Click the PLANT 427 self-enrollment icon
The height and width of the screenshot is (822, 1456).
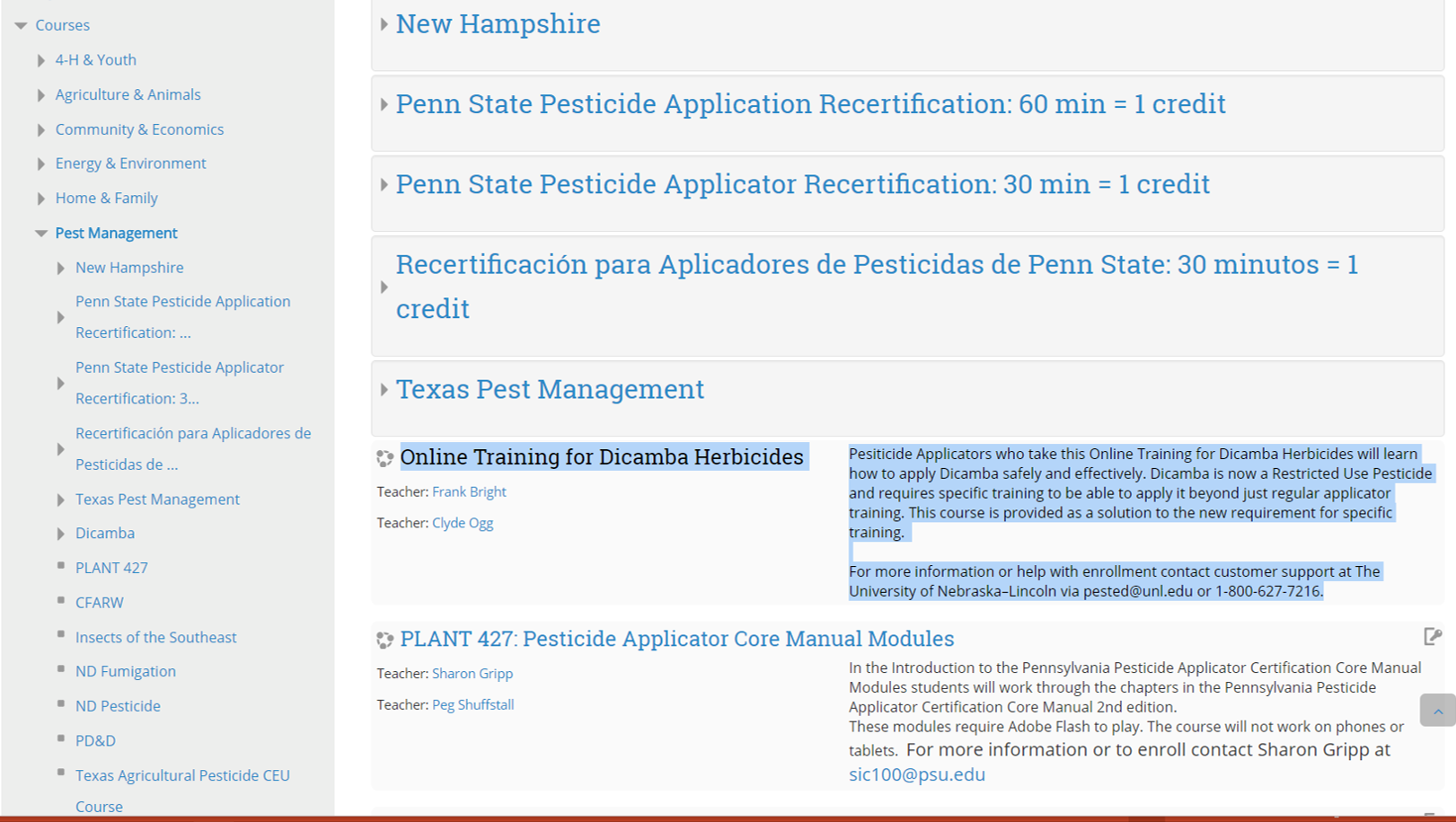pyautogui.click(x=1432, y=637)
